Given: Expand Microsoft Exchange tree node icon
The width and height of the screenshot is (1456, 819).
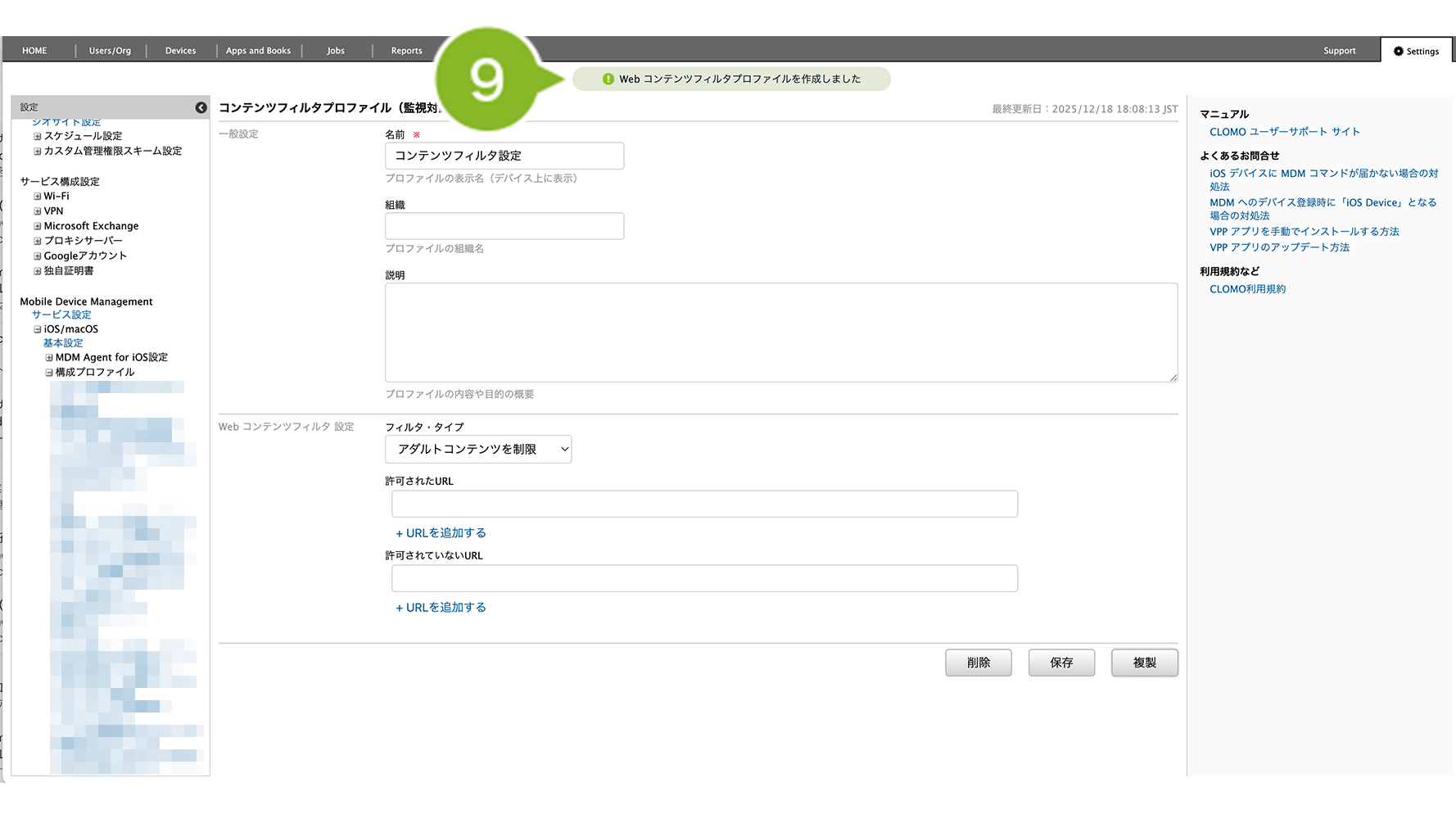Looking at the screenshot, I should click(x=37, y=226).
